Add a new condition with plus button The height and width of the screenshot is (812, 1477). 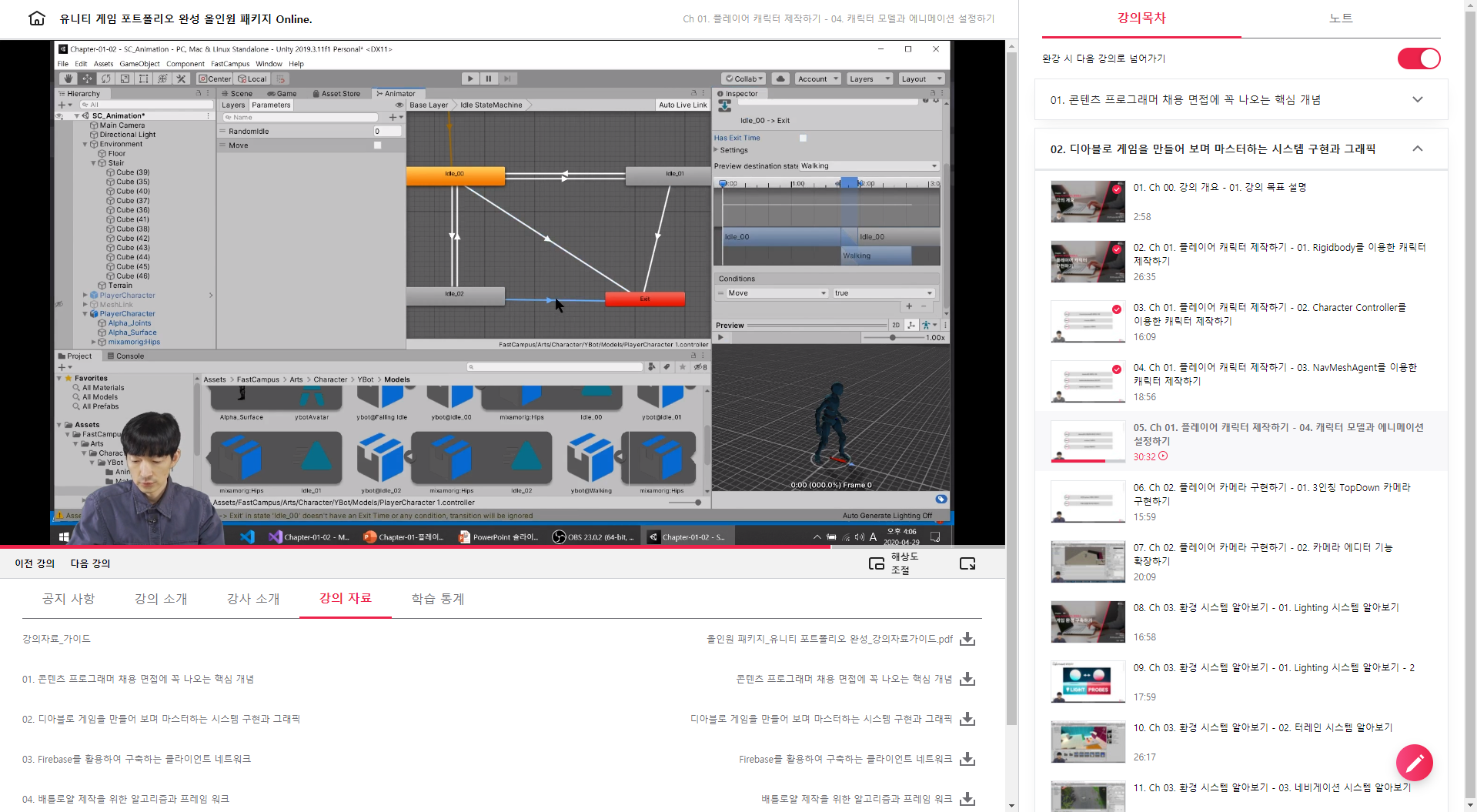(909, 306)
